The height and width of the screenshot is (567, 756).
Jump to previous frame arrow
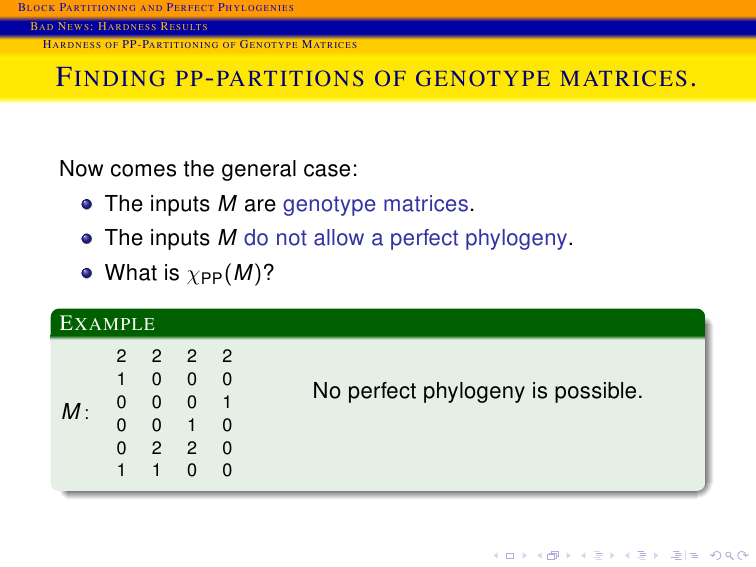pyautogui.click(x=540, y=556)
